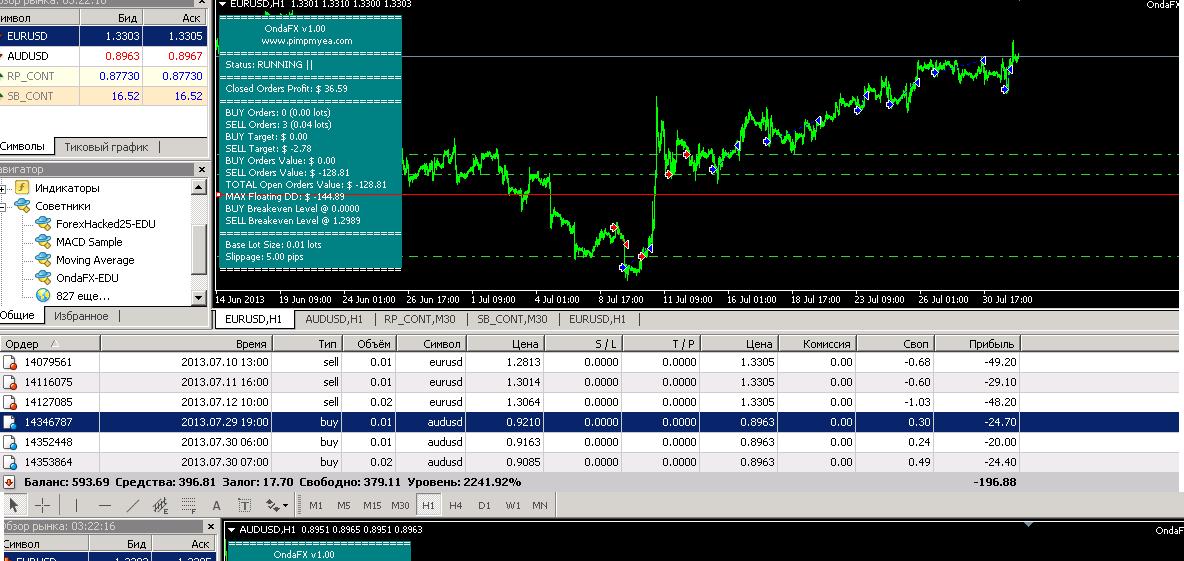The width and height of the screenshot is (1184, 561).
Task: Open the EURUSD,H1 chart title dropdown arrow
Action: 222,5
